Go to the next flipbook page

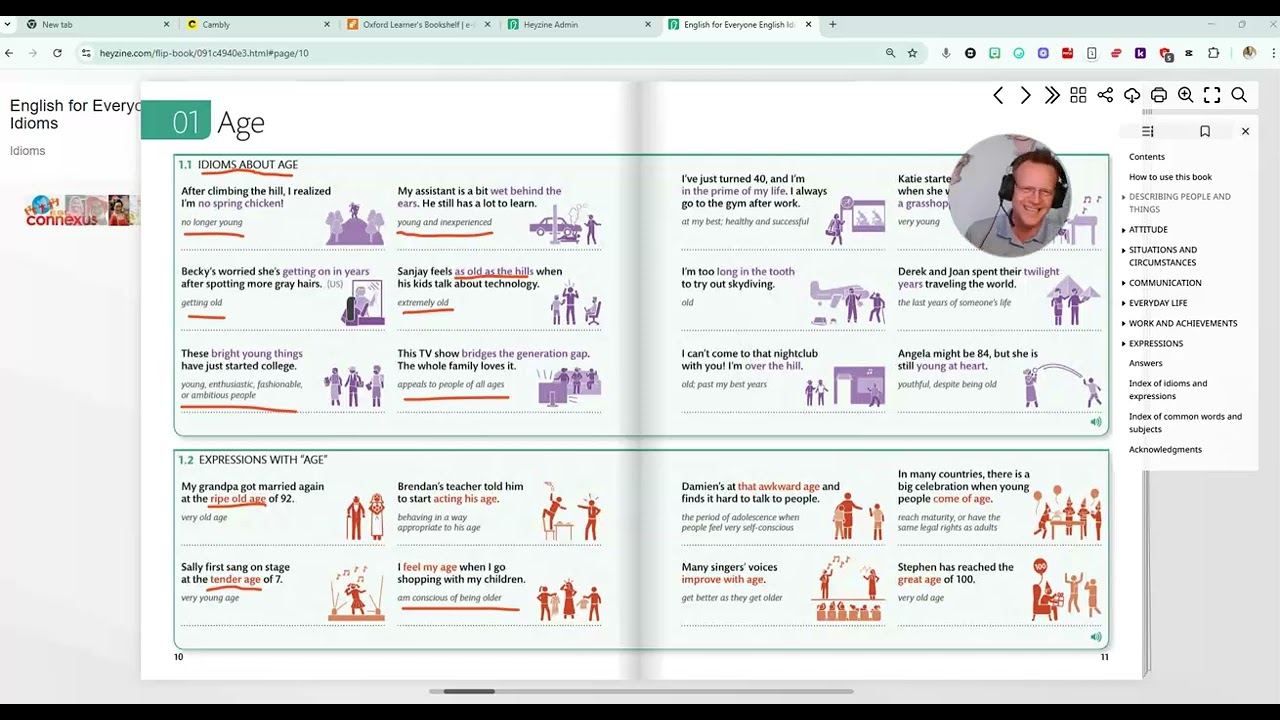click(1025, 95)
